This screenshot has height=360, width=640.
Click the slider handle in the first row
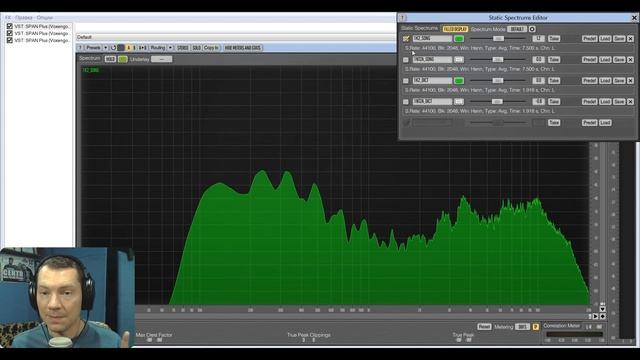pyautogui.click(x=498, y=38)
